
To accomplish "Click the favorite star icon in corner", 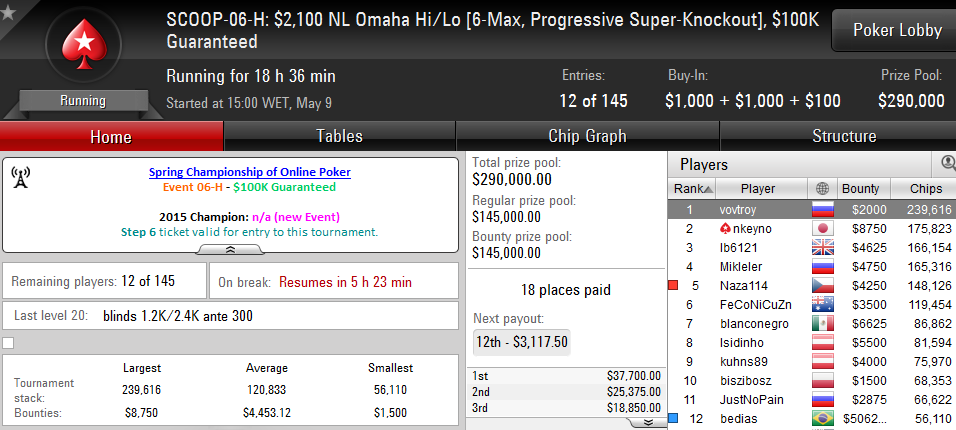I will coord(7,12).
